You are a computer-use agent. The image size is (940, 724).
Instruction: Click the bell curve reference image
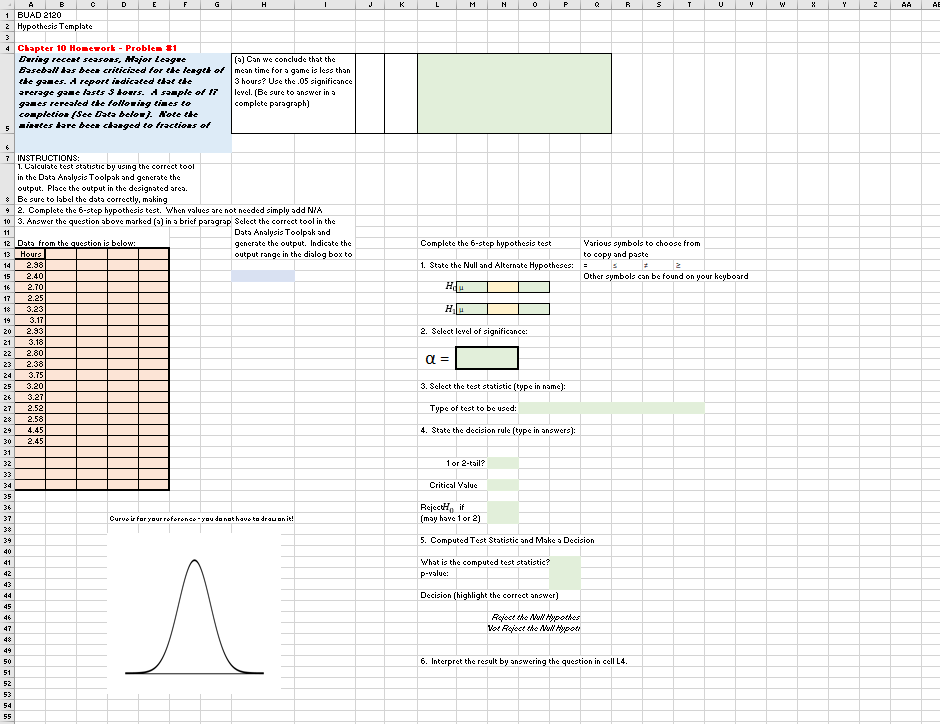pyautogui.click(x=194, y=608)
